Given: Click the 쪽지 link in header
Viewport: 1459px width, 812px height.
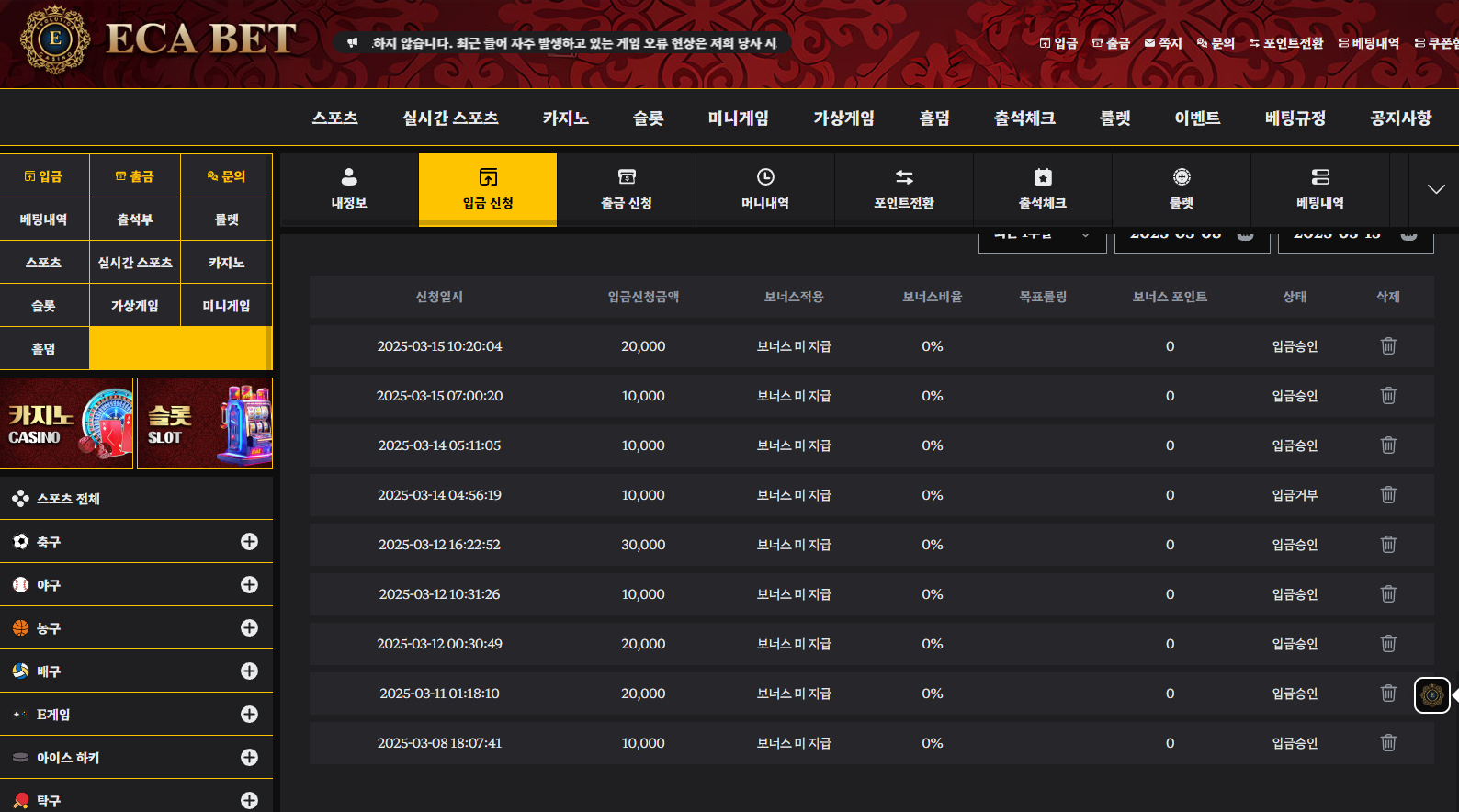Looking at the screenshot, I should (1163, 43).
